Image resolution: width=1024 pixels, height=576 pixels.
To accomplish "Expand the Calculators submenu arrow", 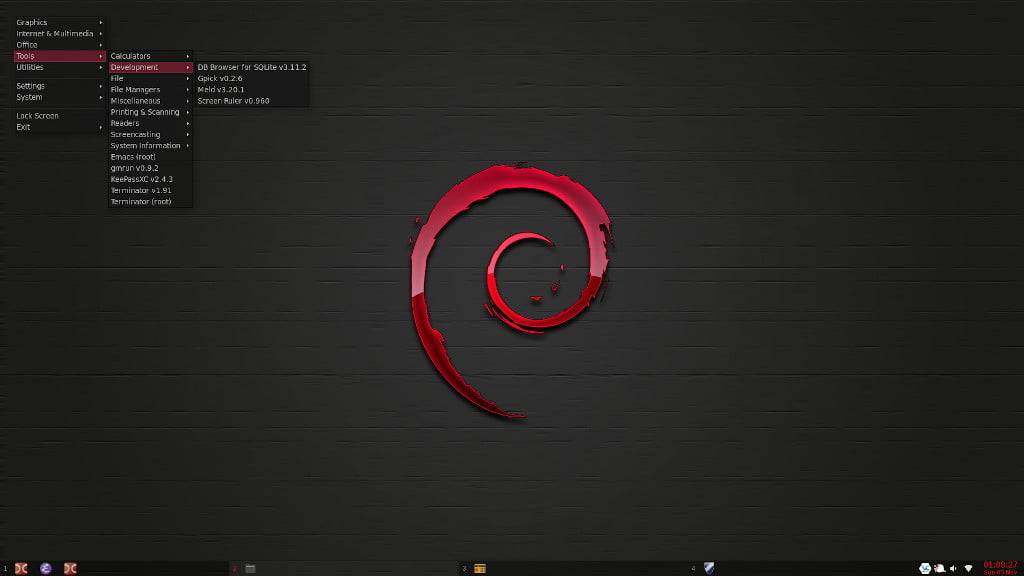I will point(187,56).
